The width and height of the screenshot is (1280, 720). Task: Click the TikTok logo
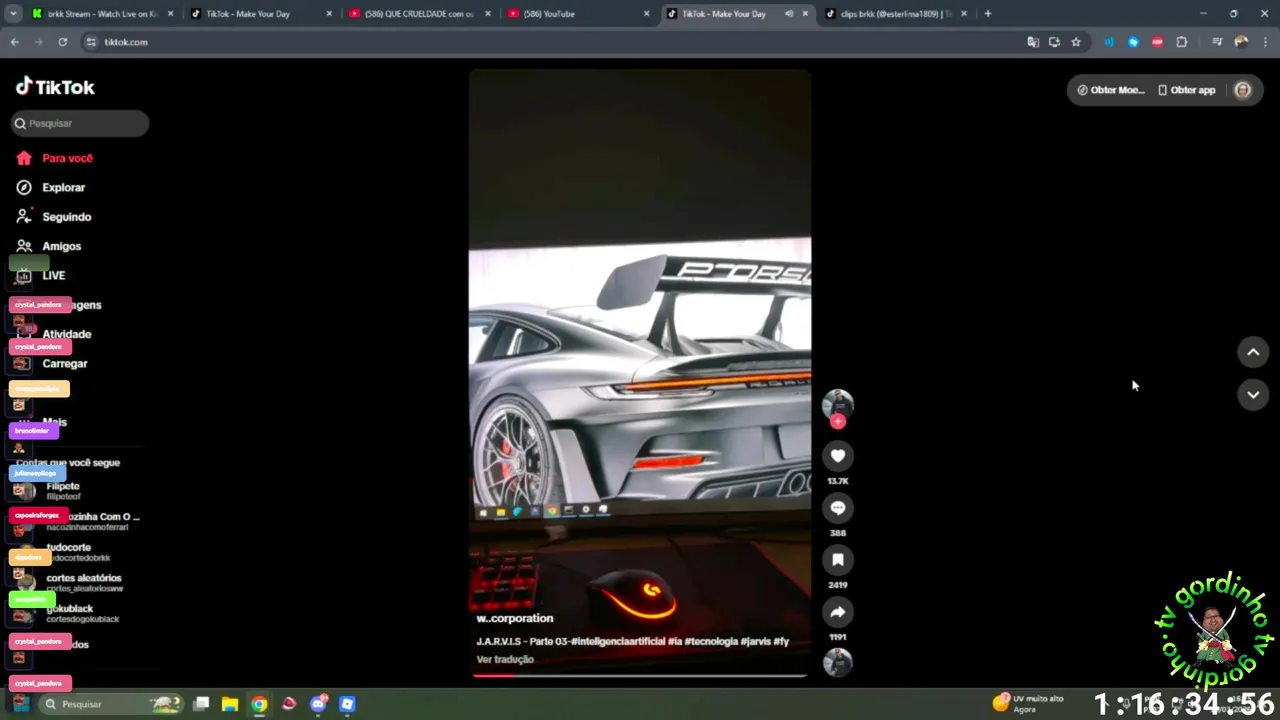pyautogui.click(x=55, y=87)
